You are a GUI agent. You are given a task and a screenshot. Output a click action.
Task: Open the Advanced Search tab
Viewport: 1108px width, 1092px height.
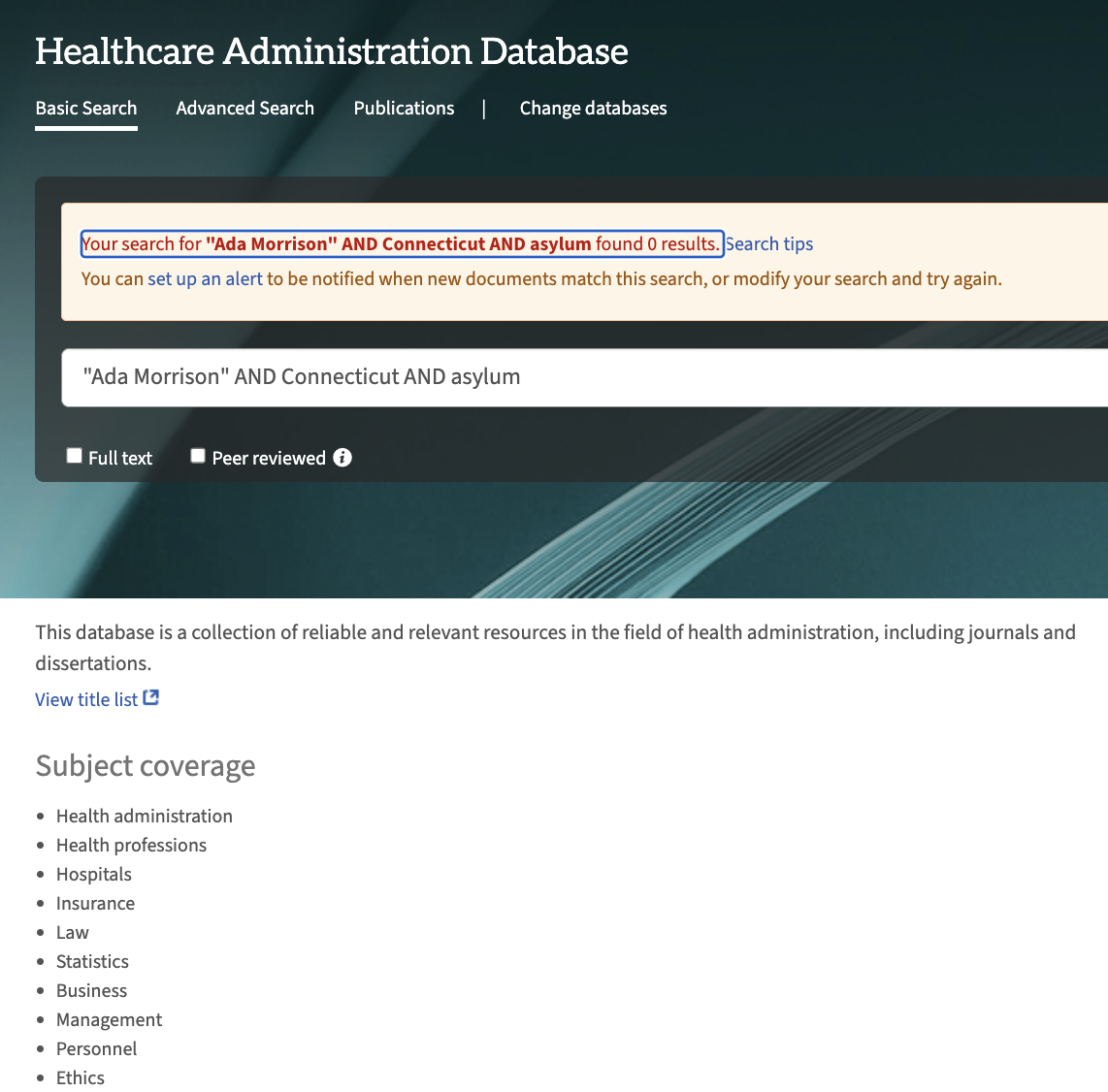(x=244, y=109)
